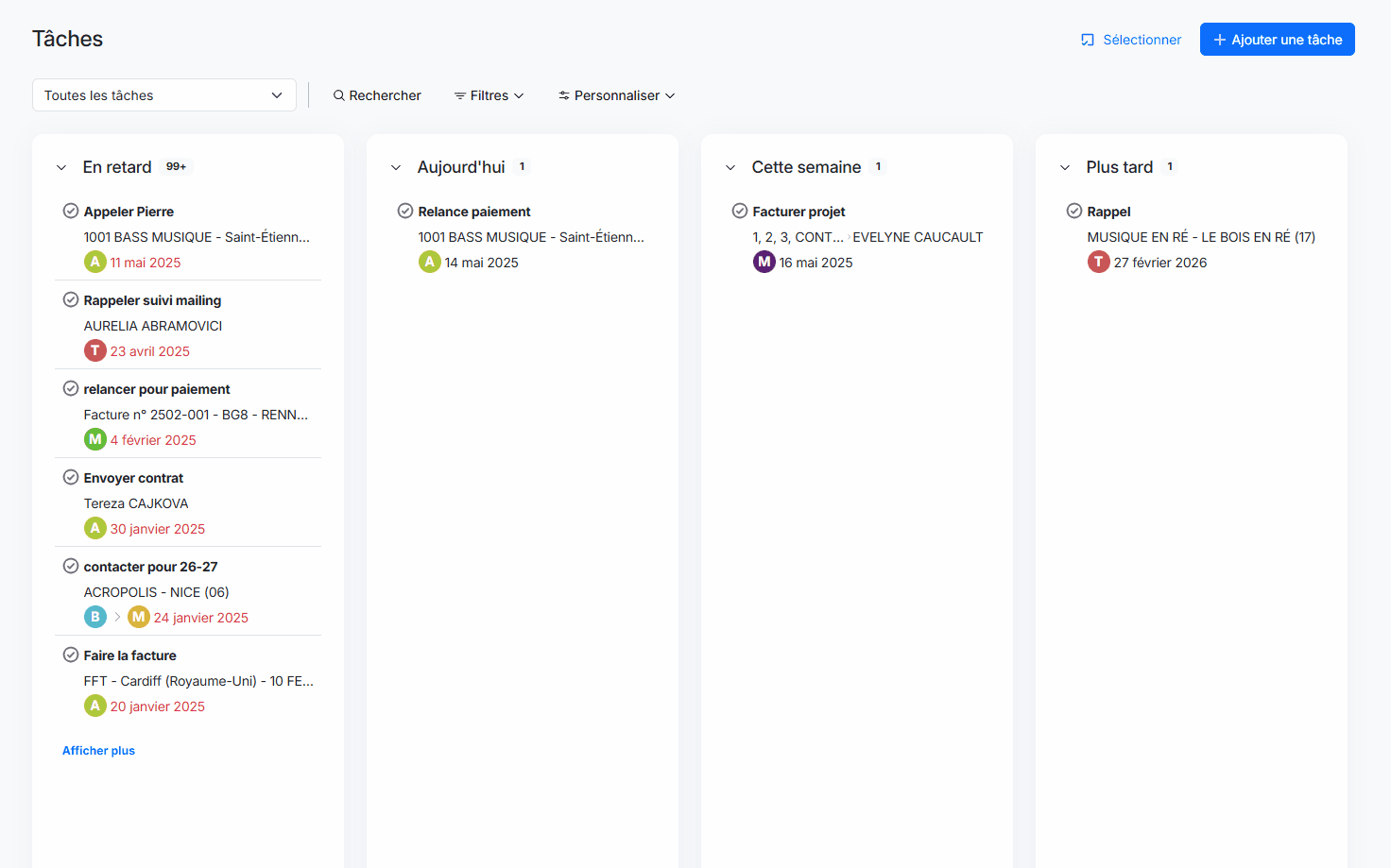
Task: Mark Appeler Pierre task as done
Action: [x=71, y=211]
